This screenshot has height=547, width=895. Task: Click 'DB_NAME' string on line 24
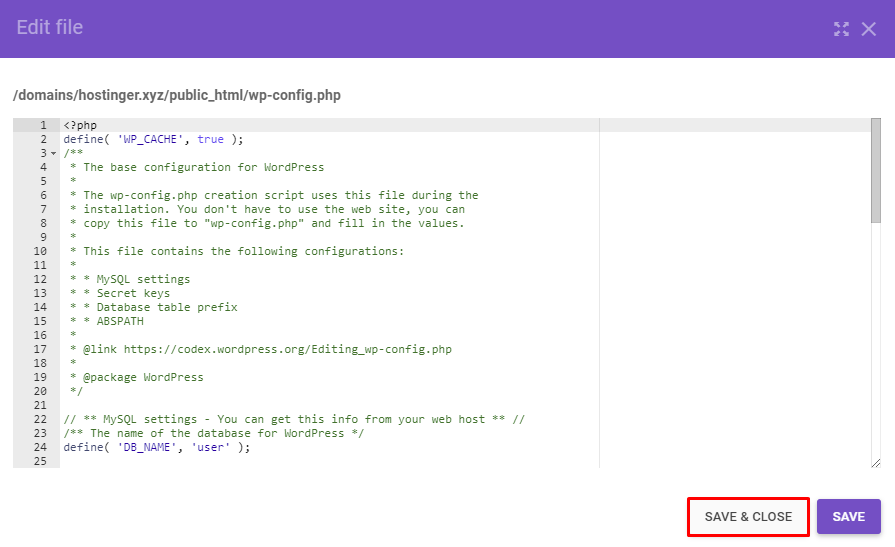[147, 448]
